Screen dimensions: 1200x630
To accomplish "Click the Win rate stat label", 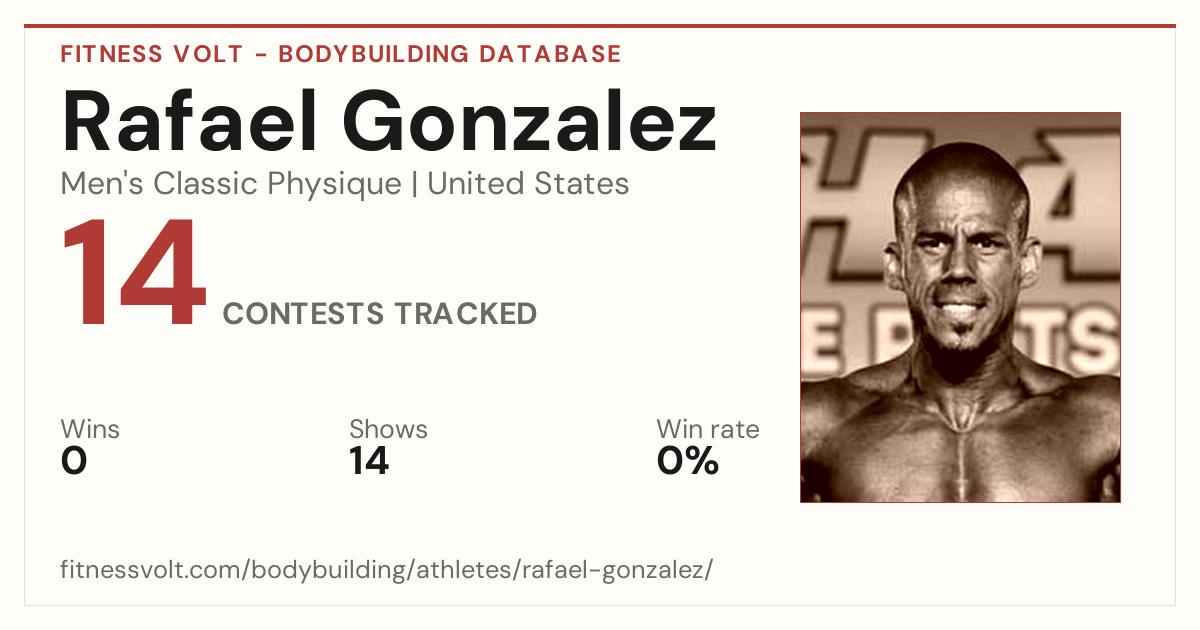I will 708,429.
